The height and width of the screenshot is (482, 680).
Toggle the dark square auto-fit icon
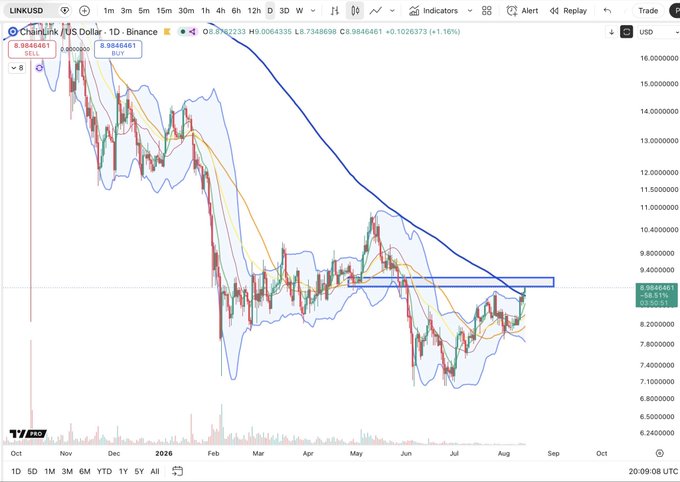[626, 32]
